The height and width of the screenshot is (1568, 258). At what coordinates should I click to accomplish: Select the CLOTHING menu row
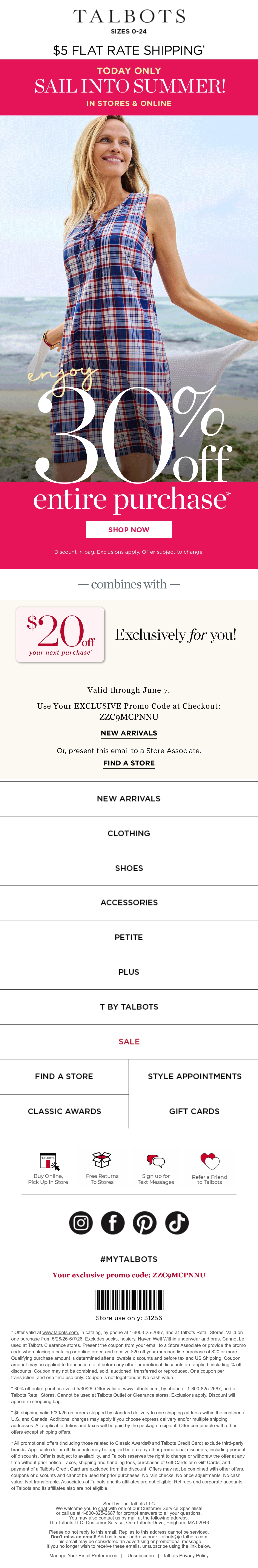tap(129, 833)
